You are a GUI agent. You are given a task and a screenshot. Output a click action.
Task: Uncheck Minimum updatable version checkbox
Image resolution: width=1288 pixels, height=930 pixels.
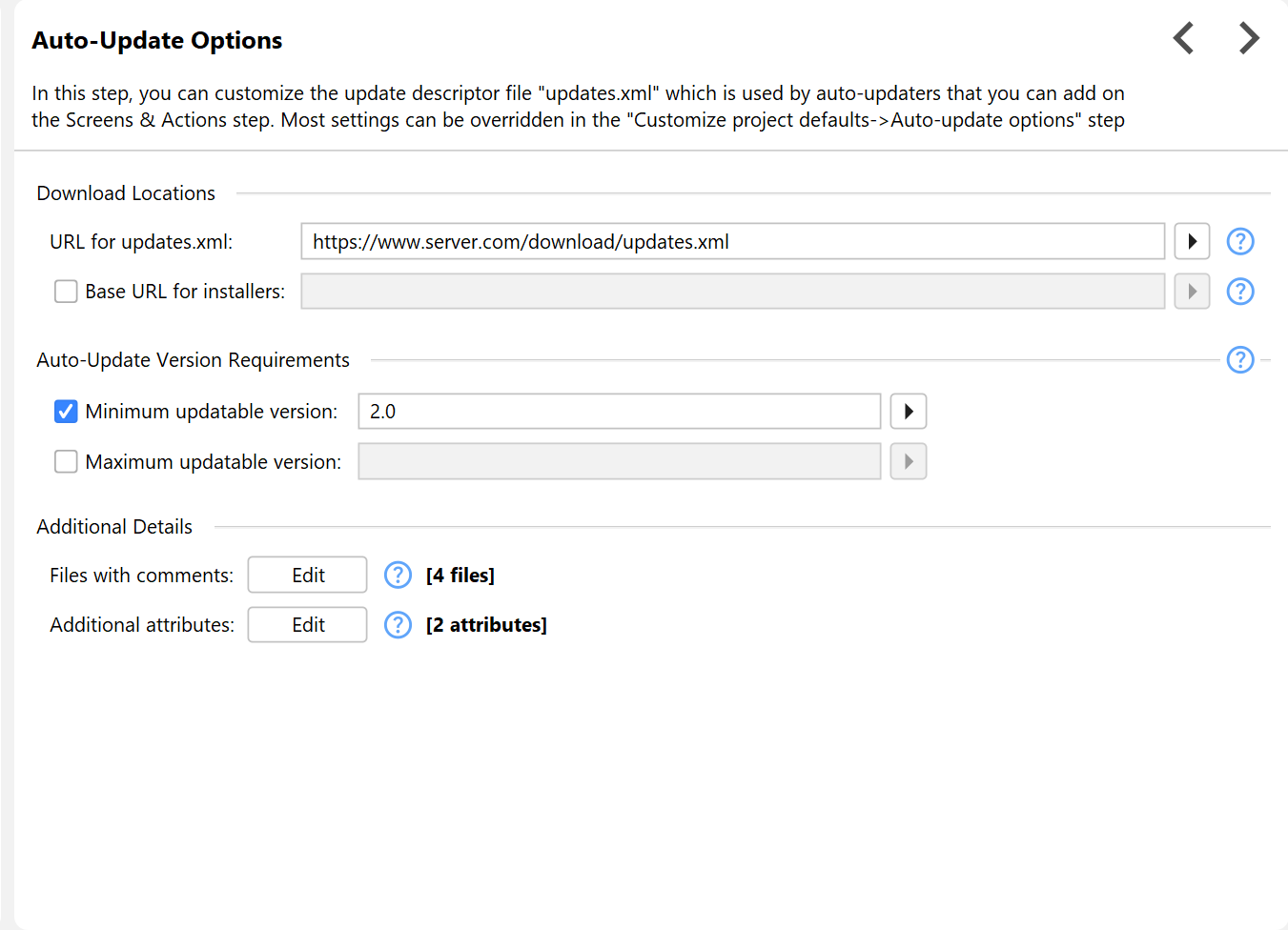66,412
